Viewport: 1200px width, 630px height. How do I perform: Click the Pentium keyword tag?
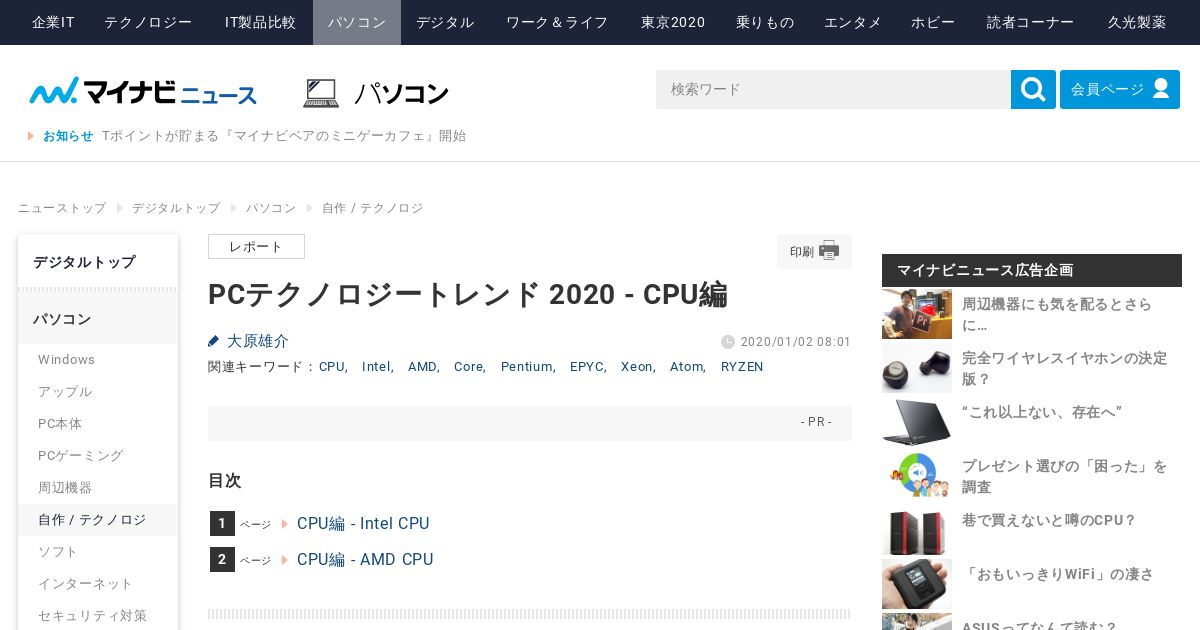click(x=527, y=367)
